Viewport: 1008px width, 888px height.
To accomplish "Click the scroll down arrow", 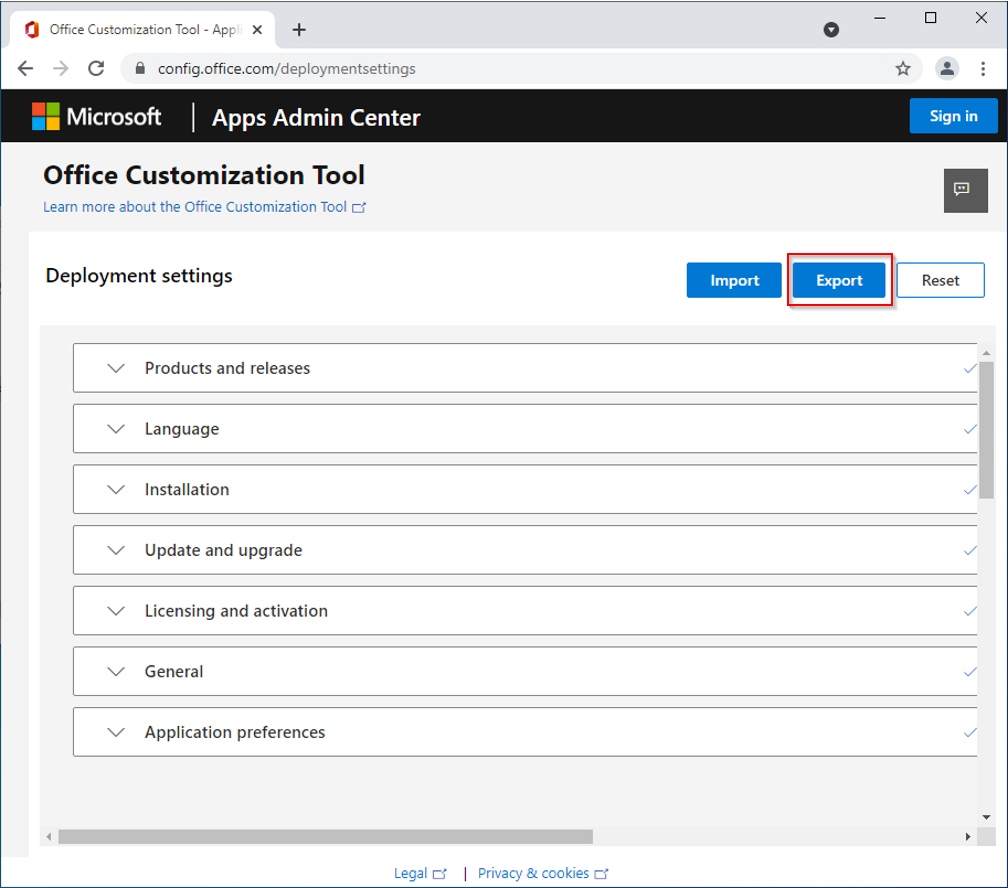I will 986,817.
